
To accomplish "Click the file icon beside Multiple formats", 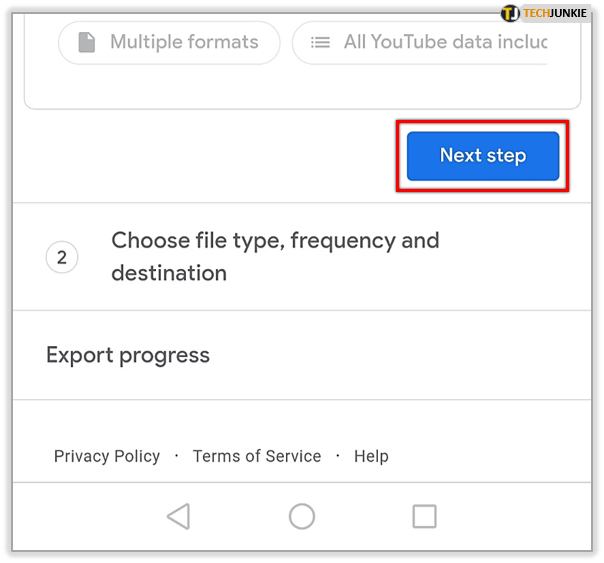I will 86,43.
